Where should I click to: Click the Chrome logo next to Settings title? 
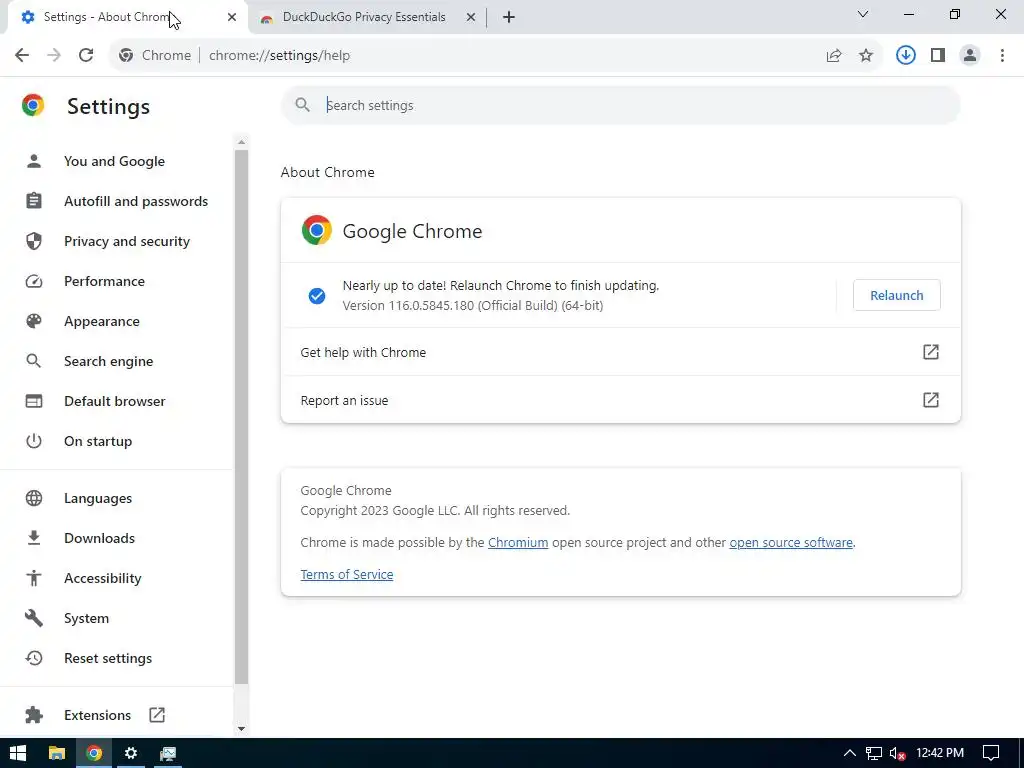click(x=33, y=105)
